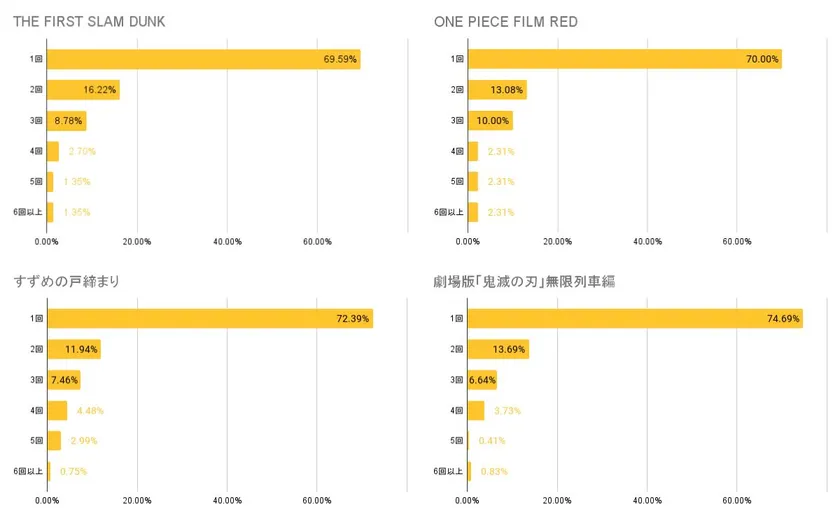Click the 69.59% bar in THE FIRST SLAM DUNK
Screen dimensions: 840x519
[x=204, y=59]
